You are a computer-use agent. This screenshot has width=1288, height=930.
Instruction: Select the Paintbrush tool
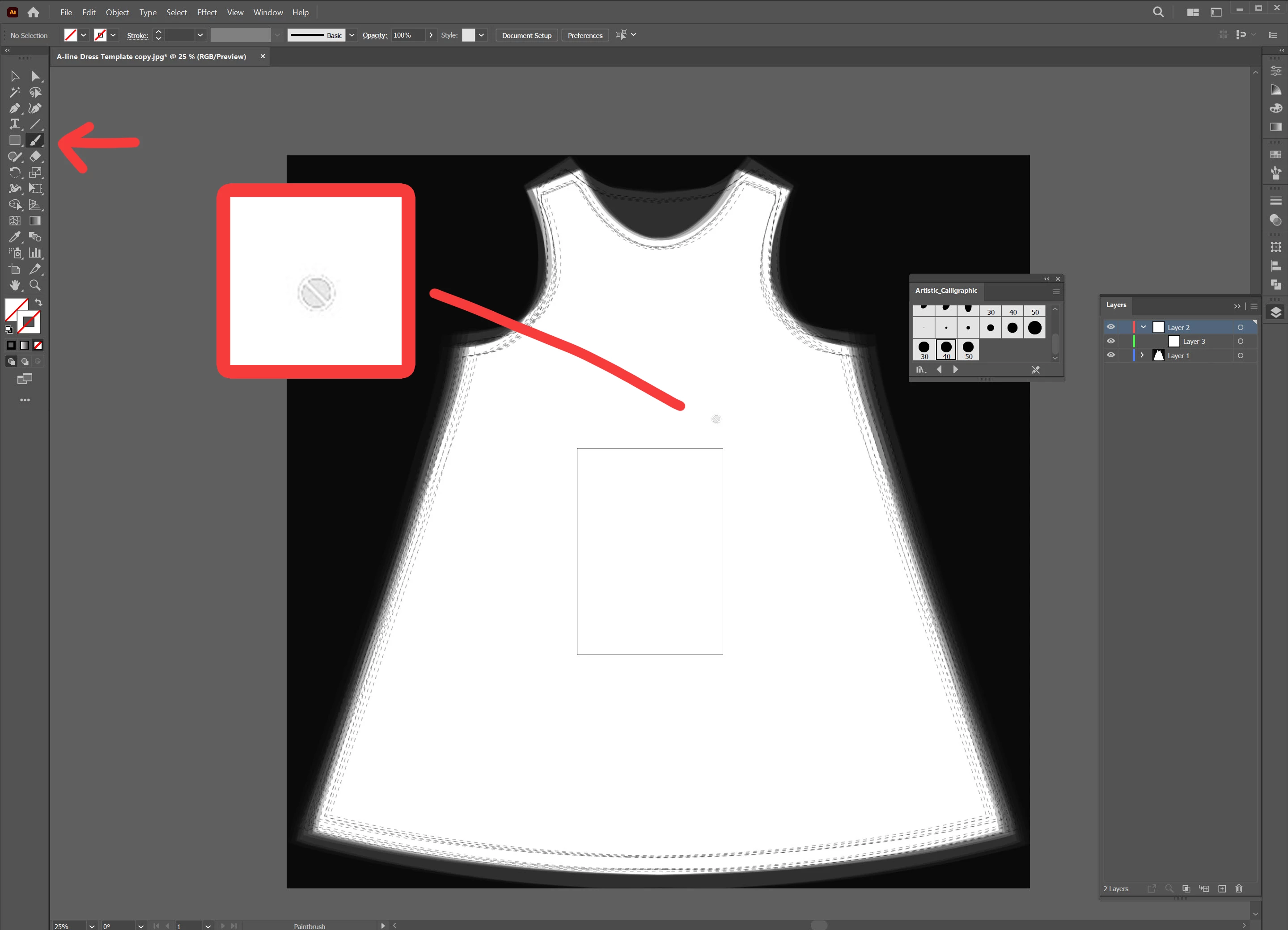tap(35, 140)
